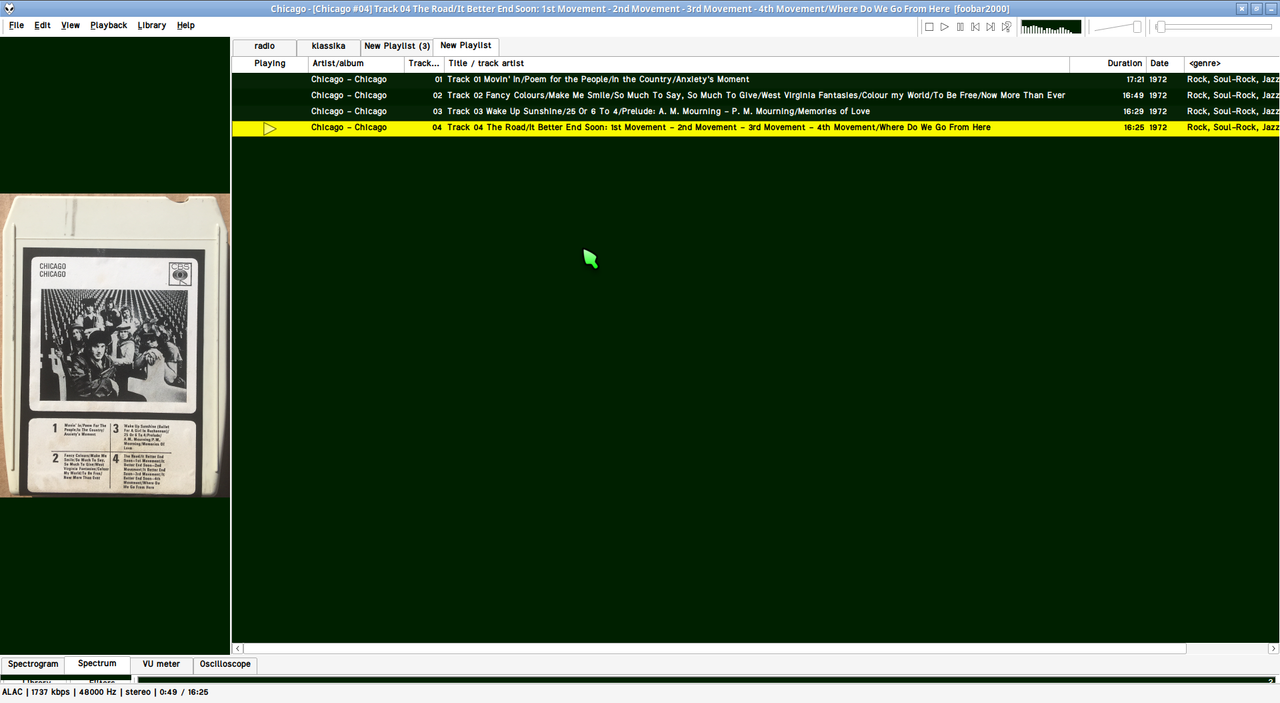Click the Chicago 8-track album art

coord(115,345)
